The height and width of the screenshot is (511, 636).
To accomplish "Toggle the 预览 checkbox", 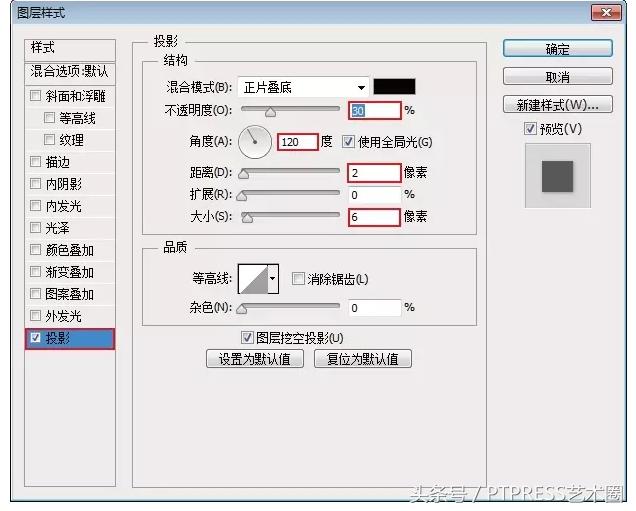I will pos(530,129).
